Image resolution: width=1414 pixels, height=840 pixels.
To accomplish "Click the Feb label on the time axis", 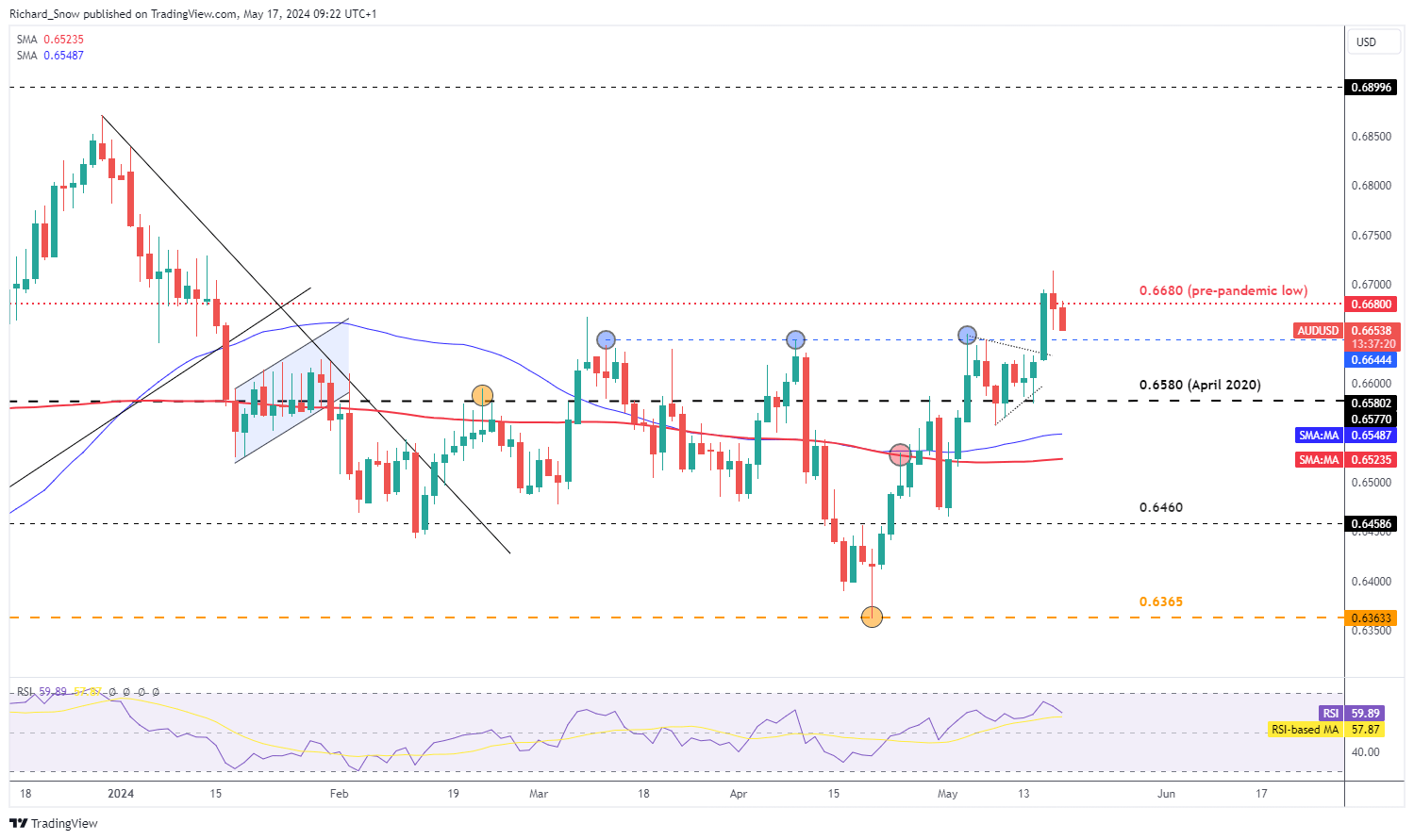I will (x=340, y=794).
